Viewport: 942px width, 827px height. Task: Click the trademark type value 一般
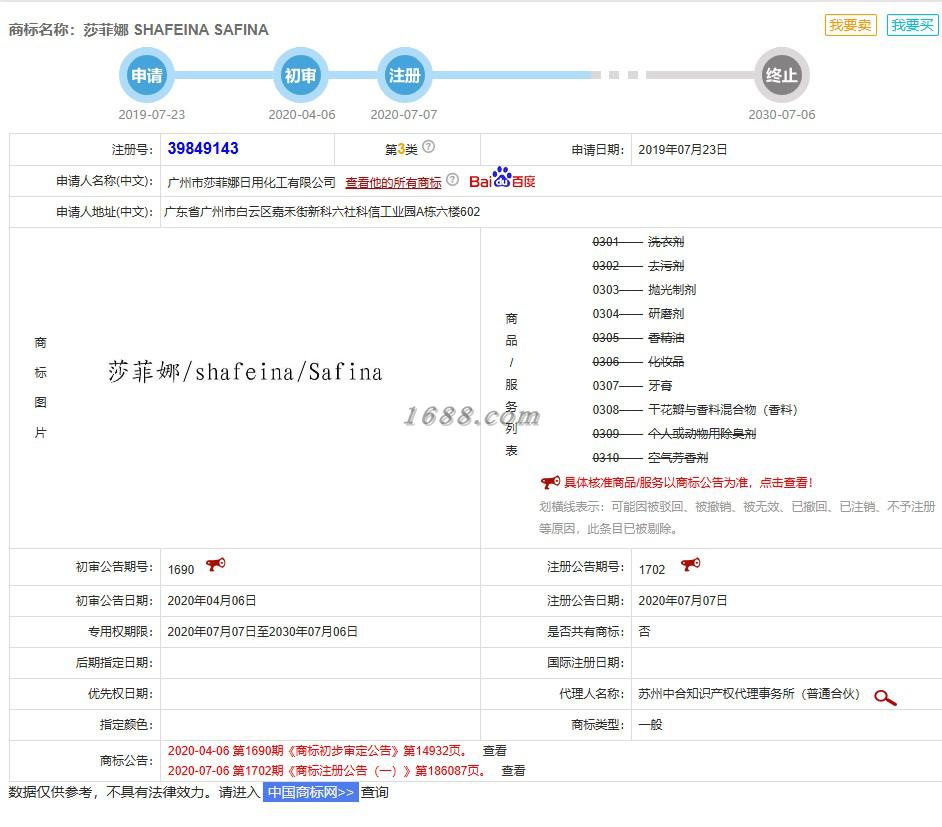pyautogui.click(x=650, y=725)
